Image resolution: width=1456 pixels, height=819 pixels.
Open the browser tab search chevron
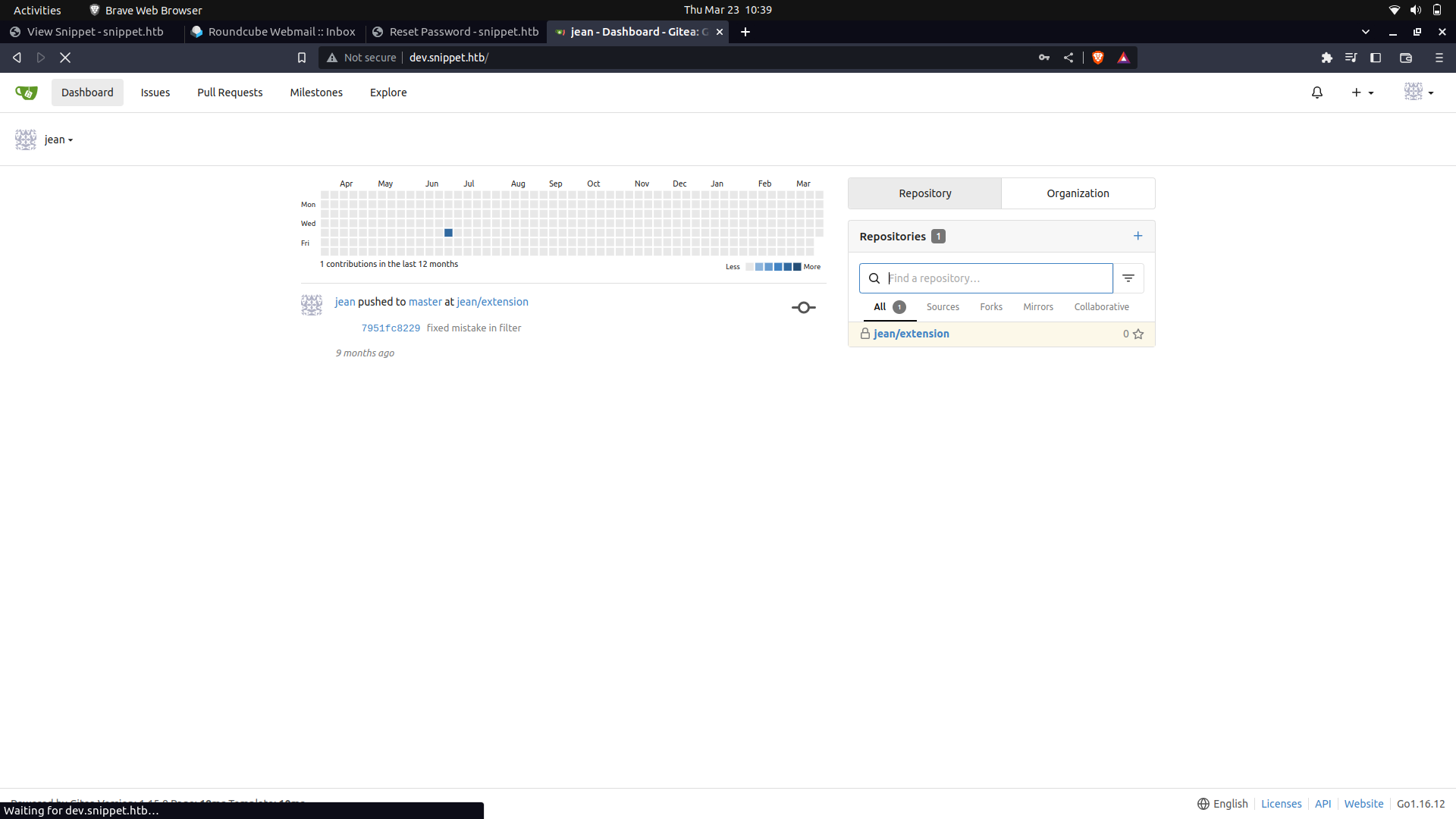[1366, 32]
